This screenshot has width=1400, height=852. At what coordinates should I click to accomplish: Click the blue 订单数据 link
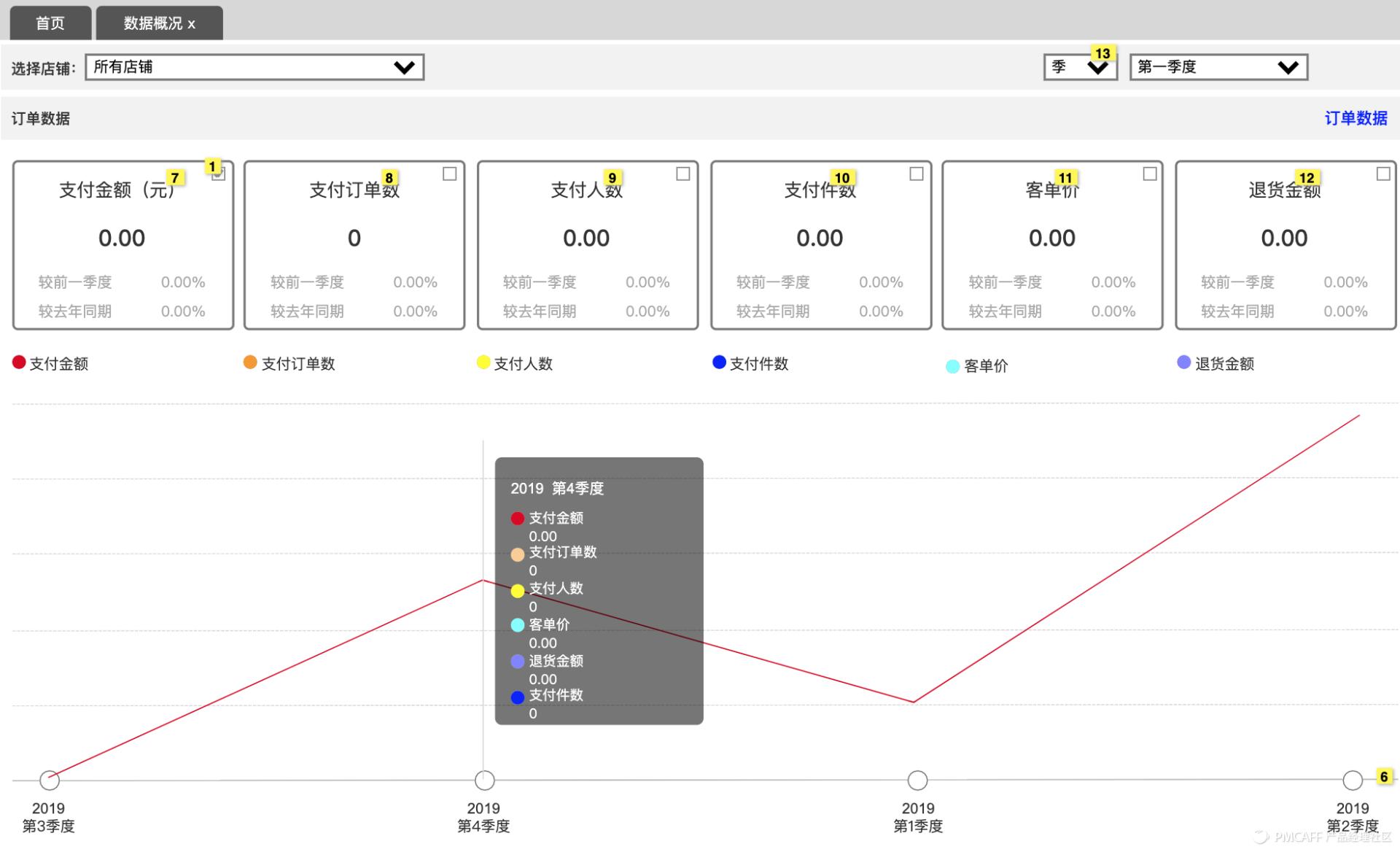pos(1356,118)
